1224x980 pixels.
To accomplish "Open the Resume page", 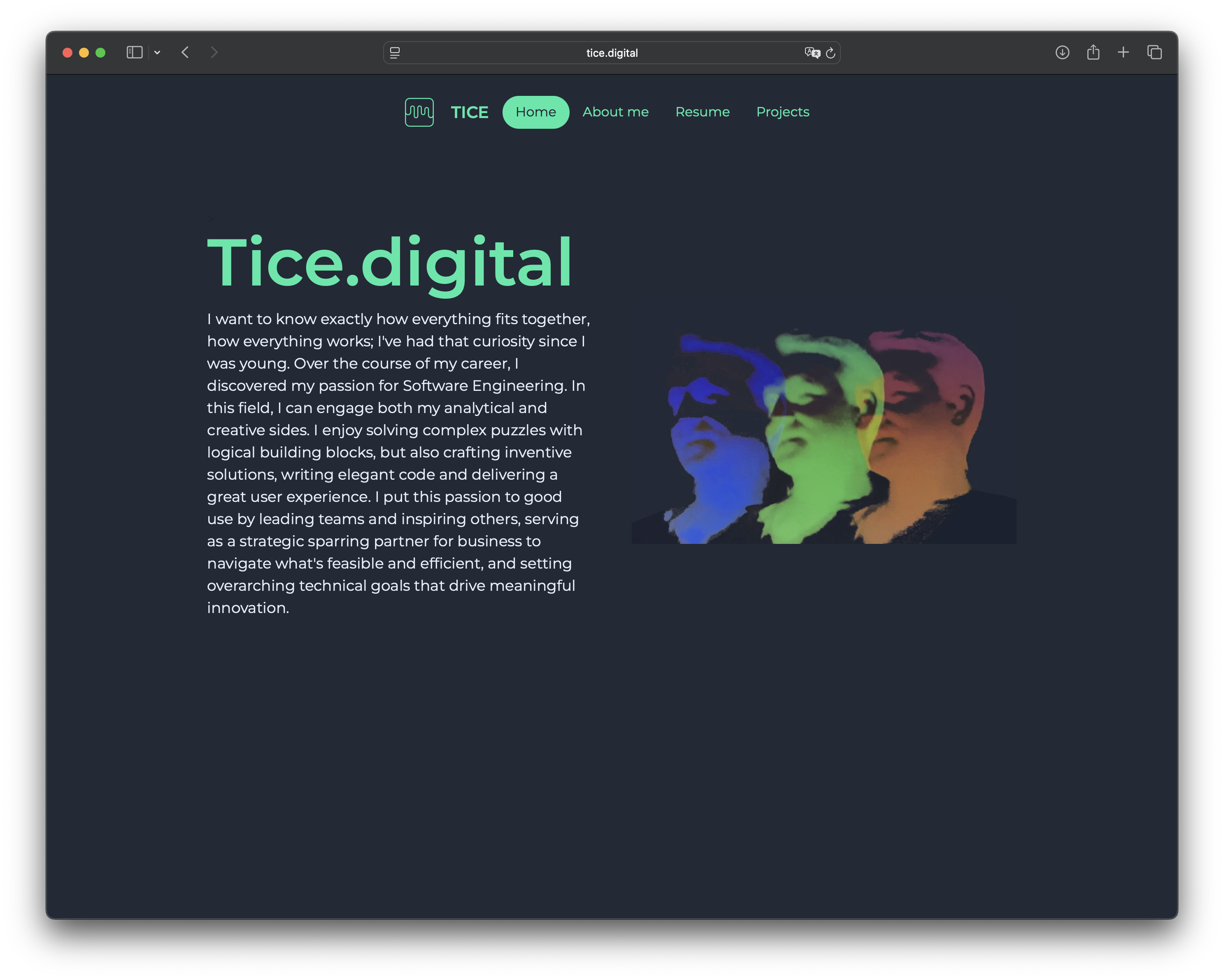I will click(x=702, y=112).
